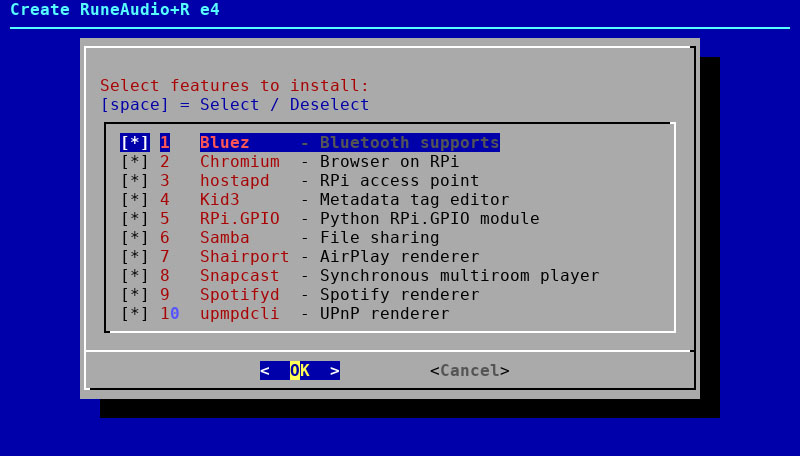This screenshot has width=800, height=456.
Task: Toggle the hostapd checkbox
Action: (135, 181)
